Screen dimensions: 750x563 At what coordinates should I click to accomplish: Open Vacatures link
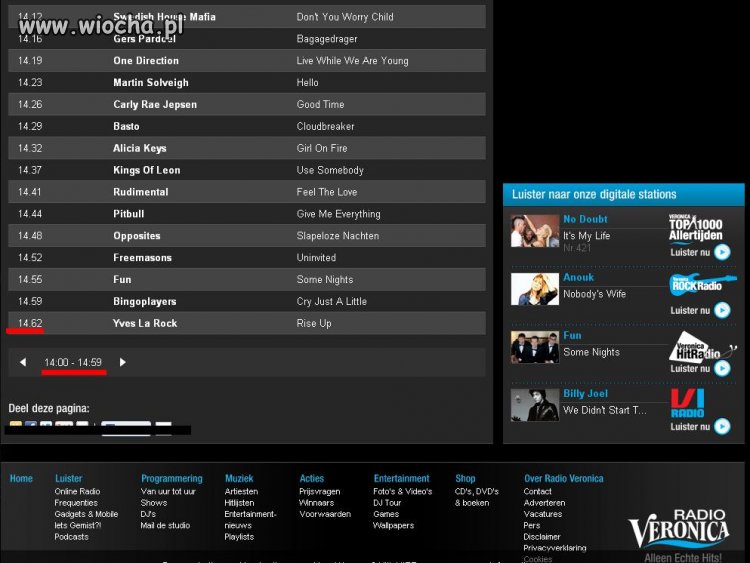542,514
